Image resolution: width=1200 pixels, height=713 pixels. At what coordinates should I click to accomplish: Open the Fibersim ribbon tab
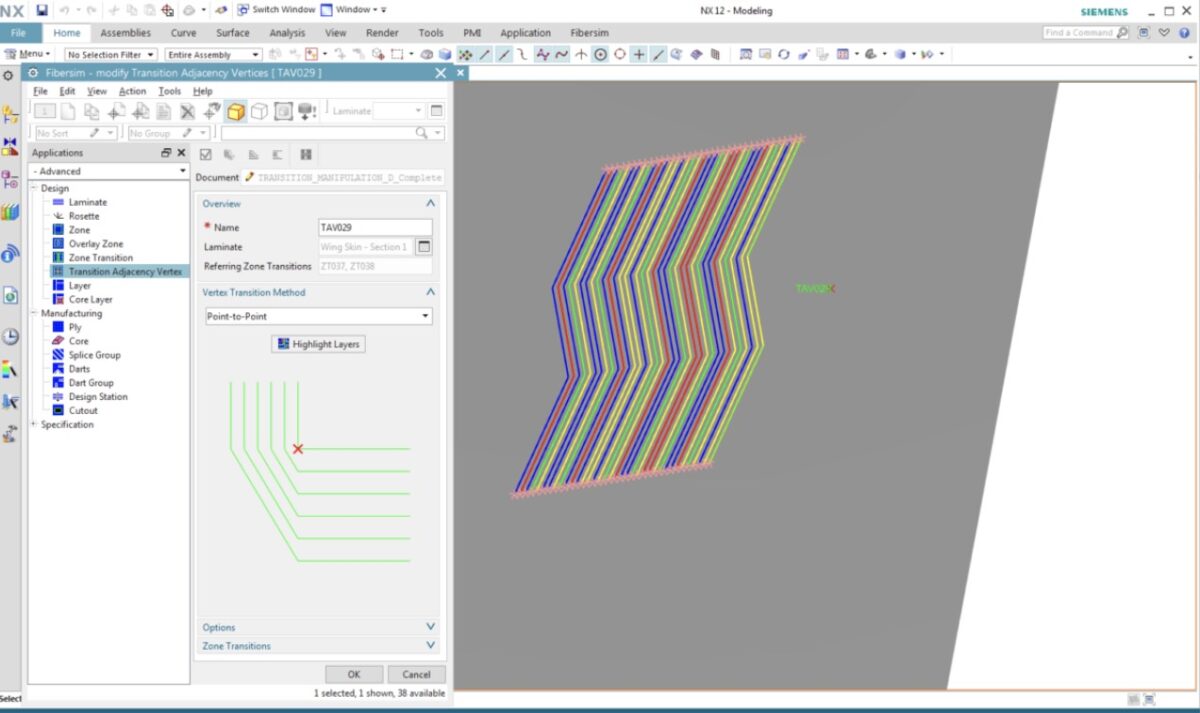pyautogui.click(x=590, y=33)
